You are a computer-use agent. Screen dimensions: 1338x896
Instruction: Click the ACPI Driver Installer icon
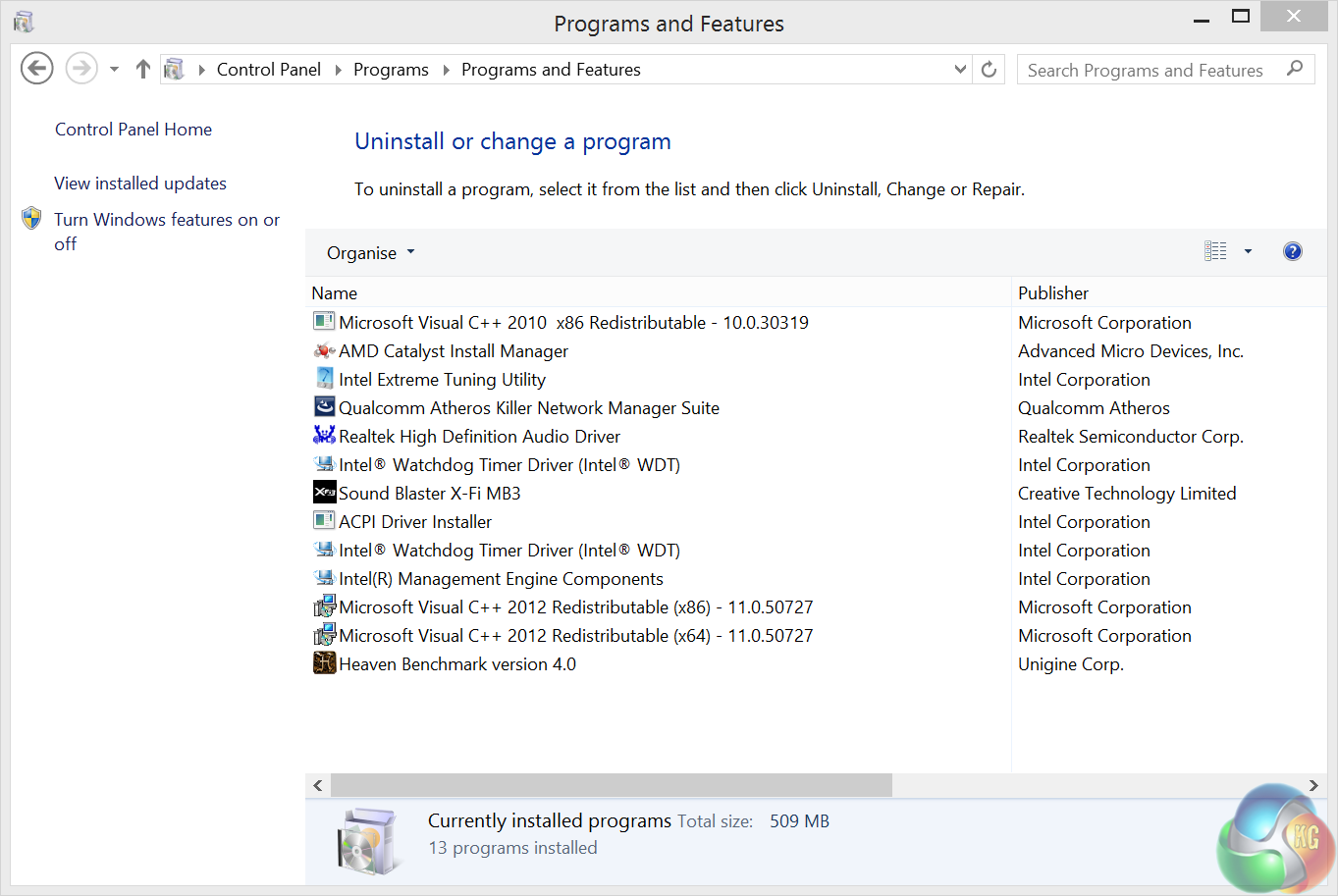pyautogui.click(x=324, y=520)
